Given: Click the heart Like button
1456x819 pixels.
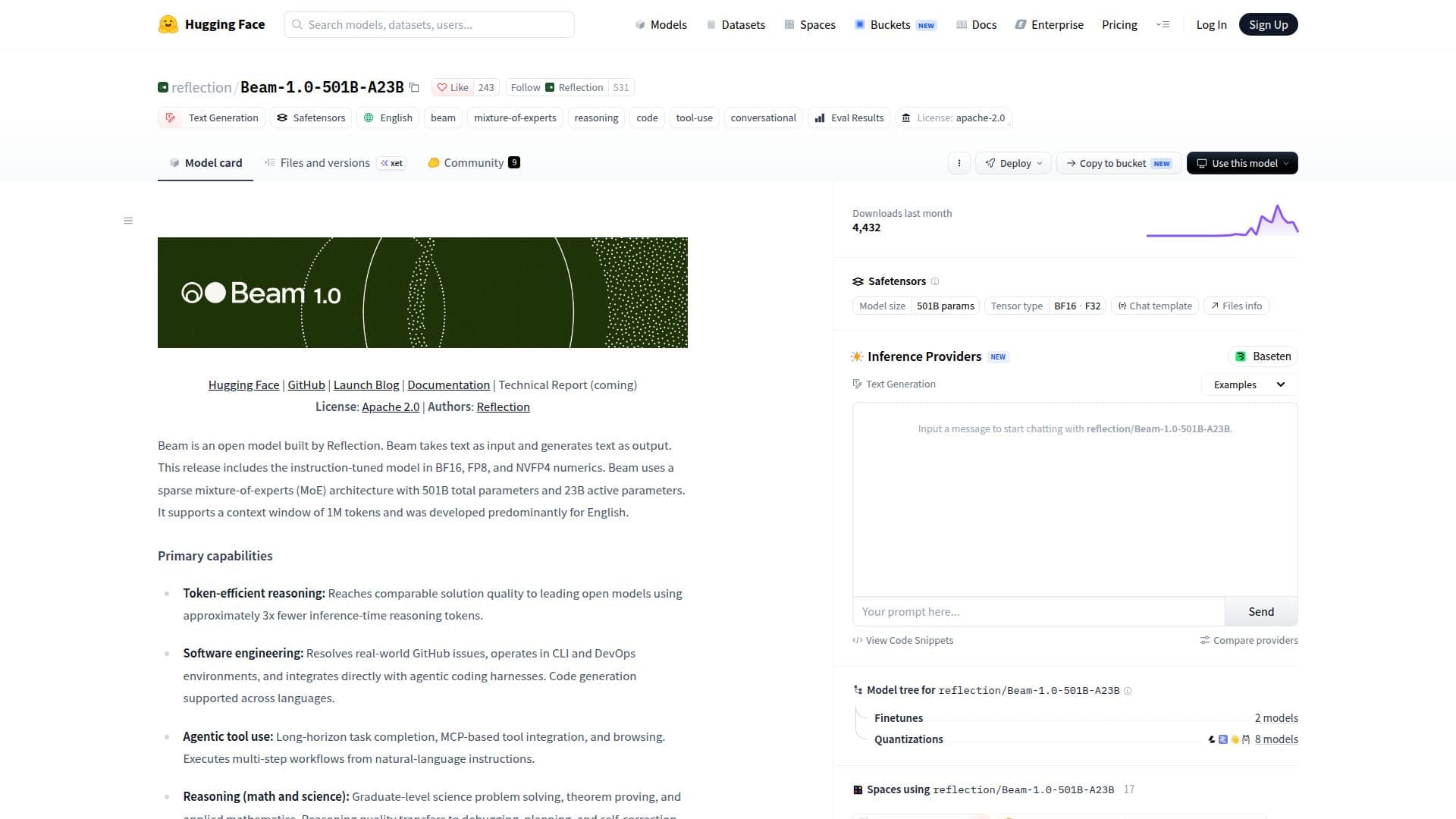Looking at the screenshot, I should point(453,87).
